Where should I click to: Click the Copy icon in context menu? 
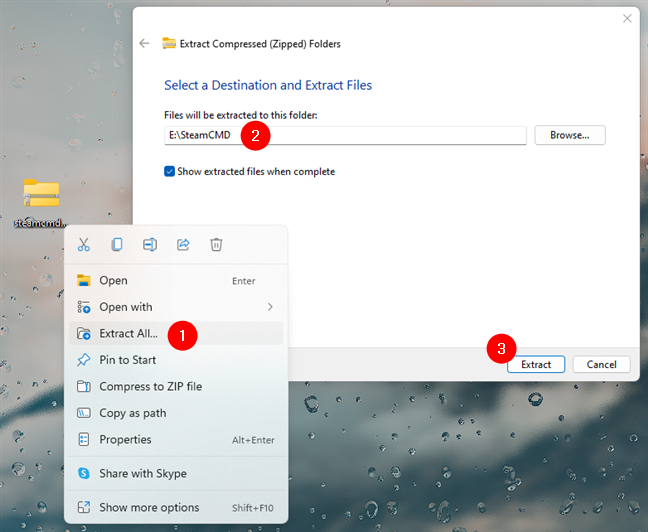pyautogui.click(x=117, y=245)
